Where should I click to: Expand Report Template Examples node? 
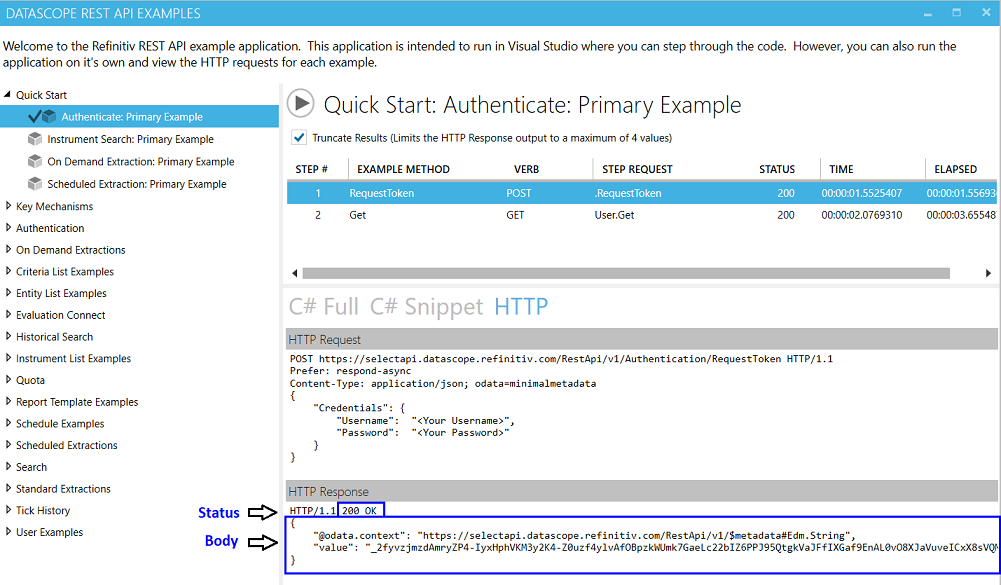tap(8, 401)
